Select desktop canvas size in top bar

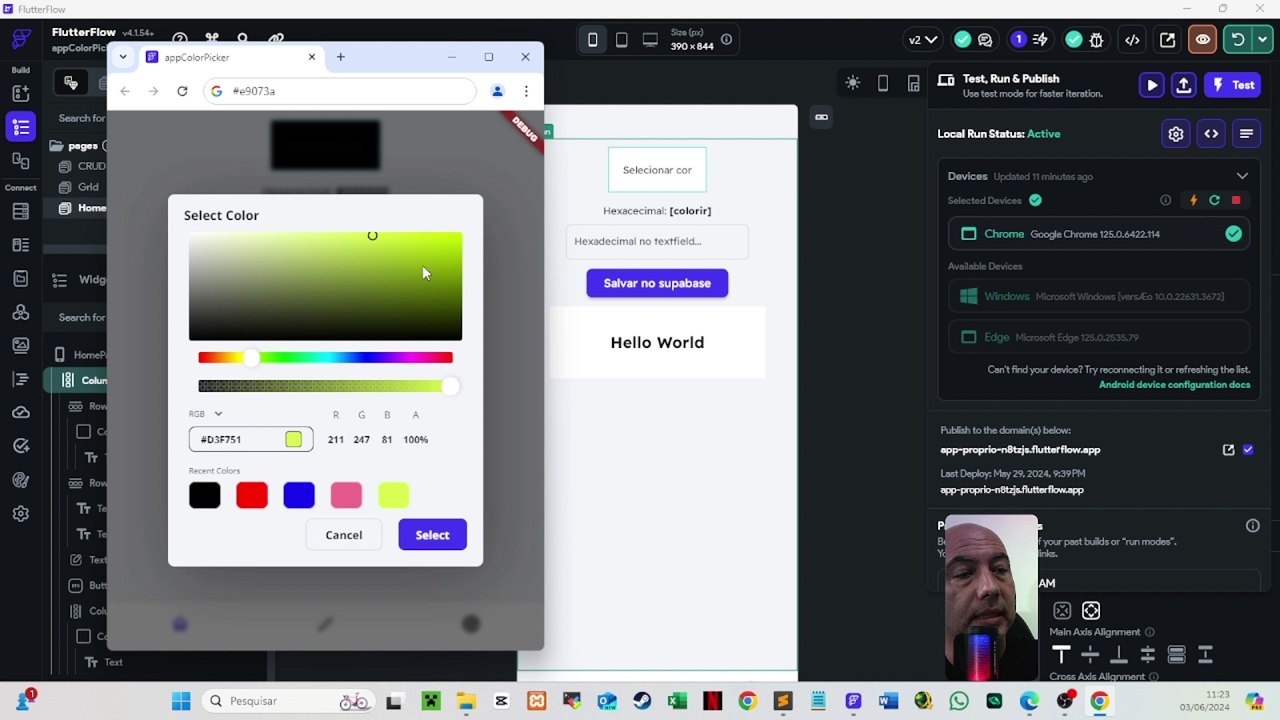650,40
